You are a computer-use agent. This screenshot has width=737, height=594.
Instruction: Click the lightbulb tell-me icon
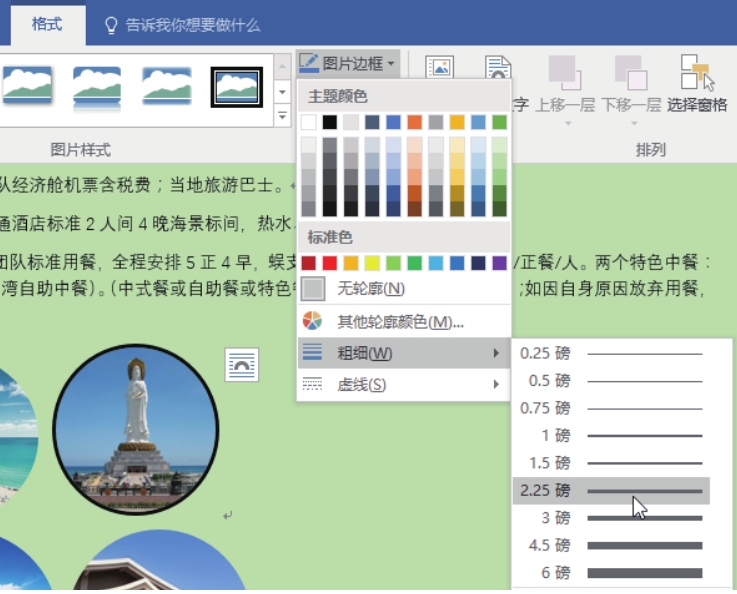111,25
